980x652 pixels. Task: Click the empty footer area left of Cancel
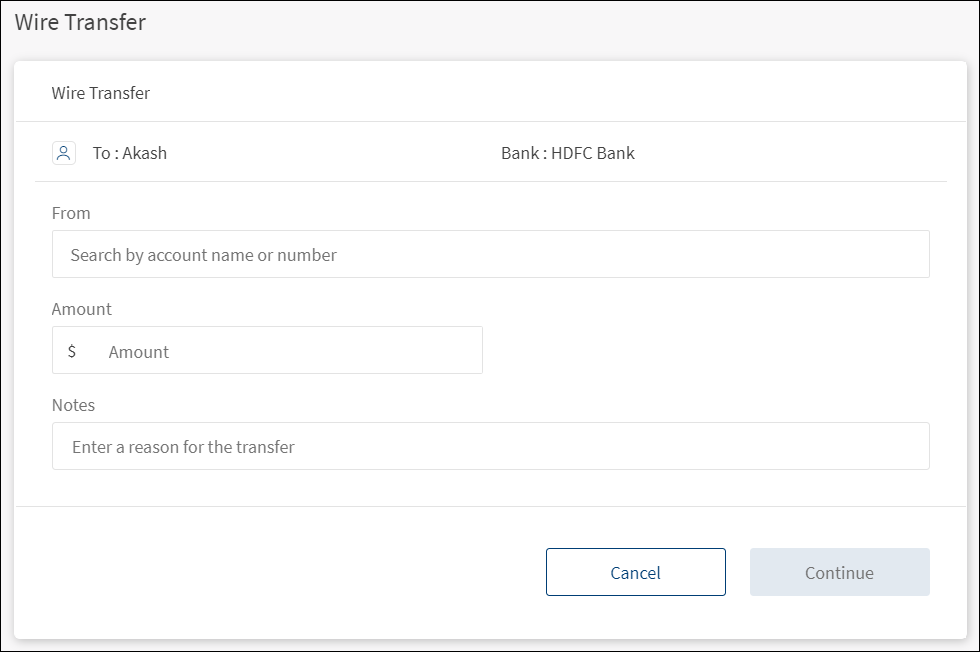(x=280, y=572)
